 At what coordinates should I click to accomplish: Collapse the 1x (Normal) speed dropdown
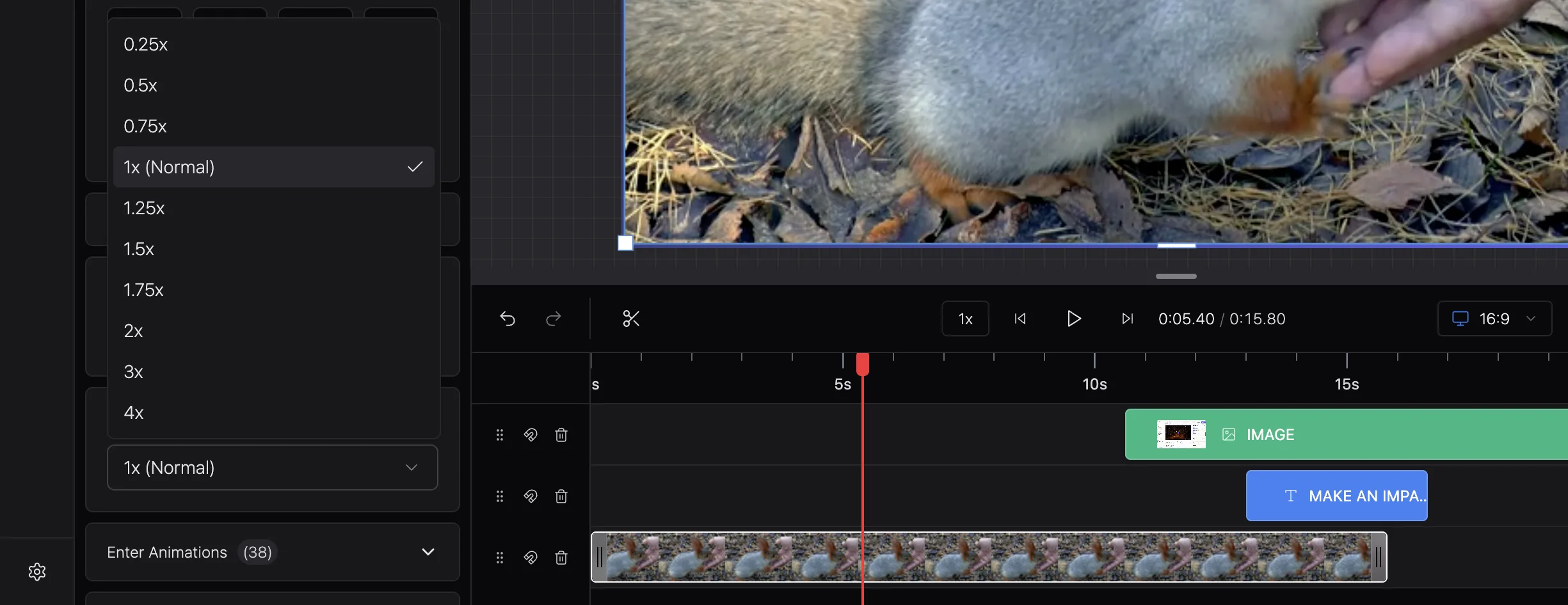click(273, 467)
